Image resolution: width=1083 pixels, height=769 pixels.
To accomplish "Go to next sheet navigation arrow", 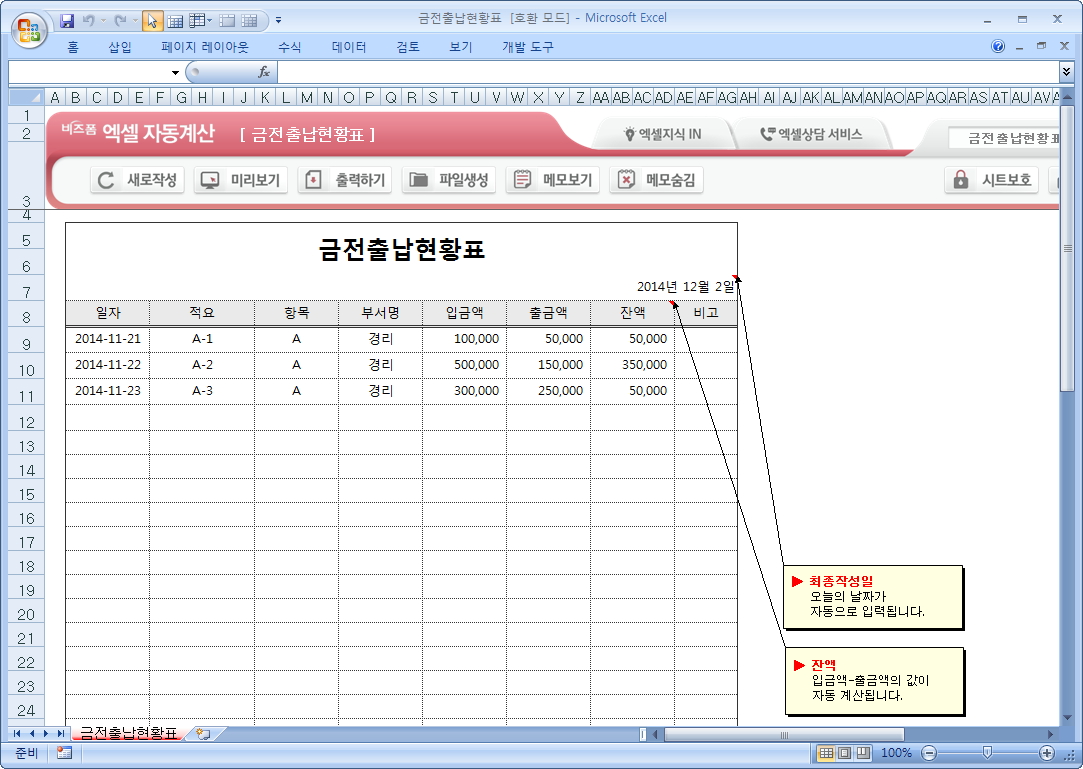I will pyautogui.click(x=46, y=734).
